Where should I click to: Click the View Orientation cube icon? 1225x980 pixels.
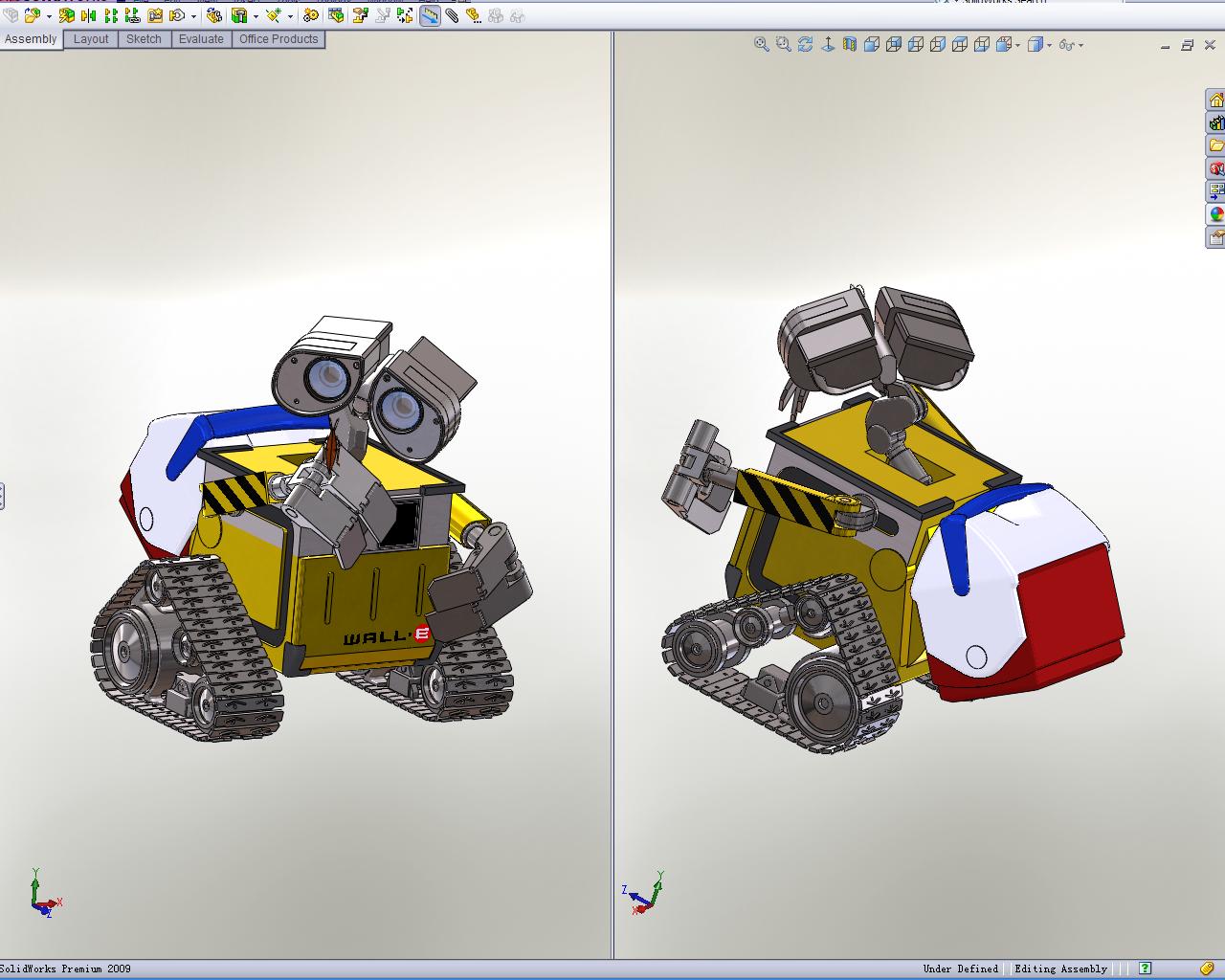click(1003, 44)
